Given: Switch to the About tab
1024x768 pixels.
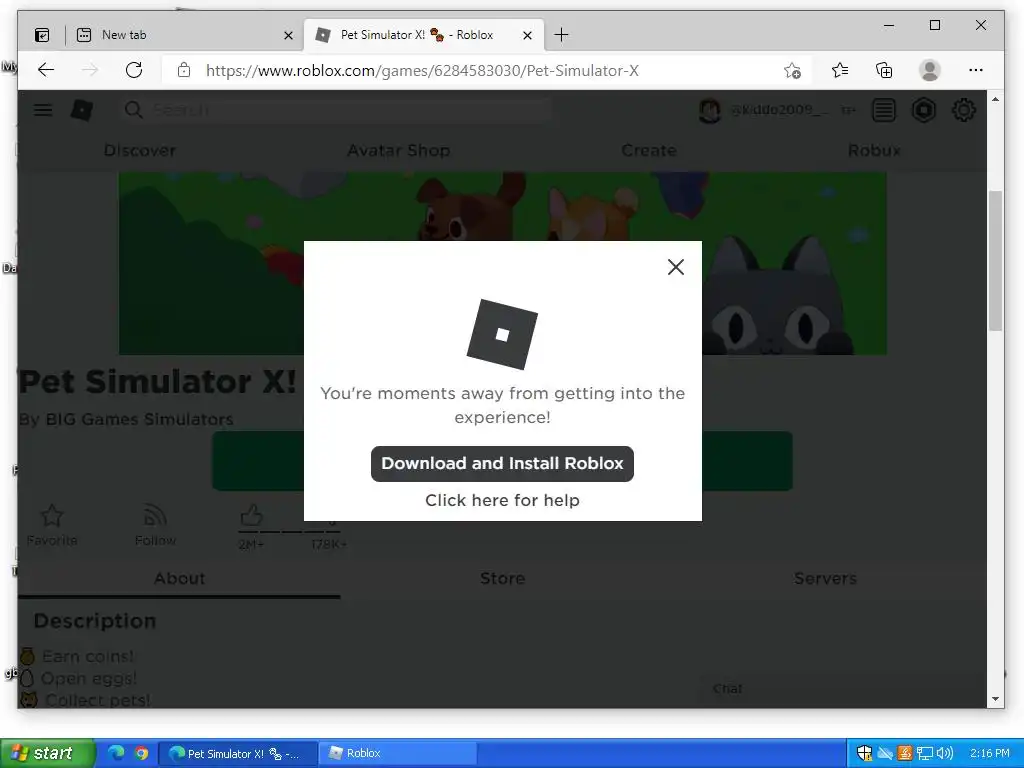Looking at the screenshot, I should click(x=180, y=579).
